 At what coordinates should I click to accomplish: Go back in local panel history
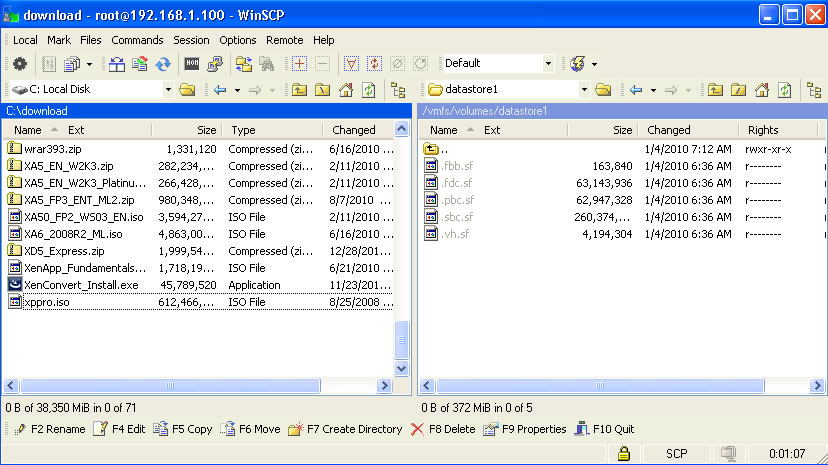[220, 90]
